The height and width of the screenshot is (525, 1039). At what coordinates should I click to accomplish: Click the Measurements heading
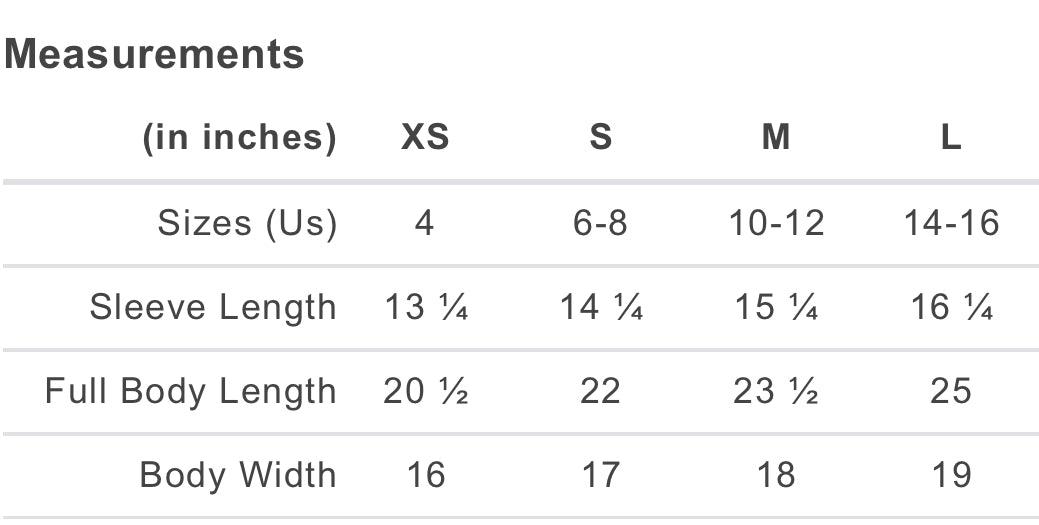pos(155,54)
